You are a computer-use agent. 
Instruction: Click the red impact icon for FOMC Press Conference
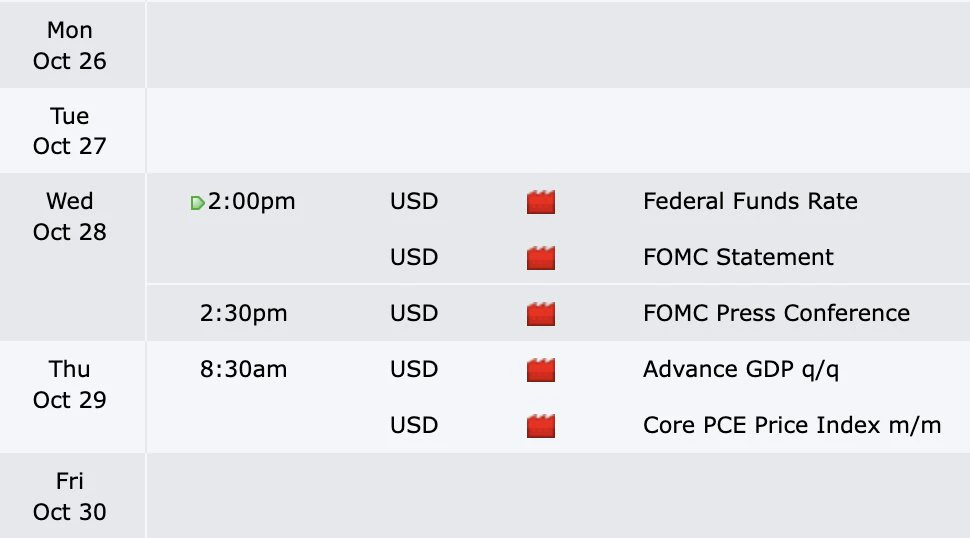click(541, 314)
